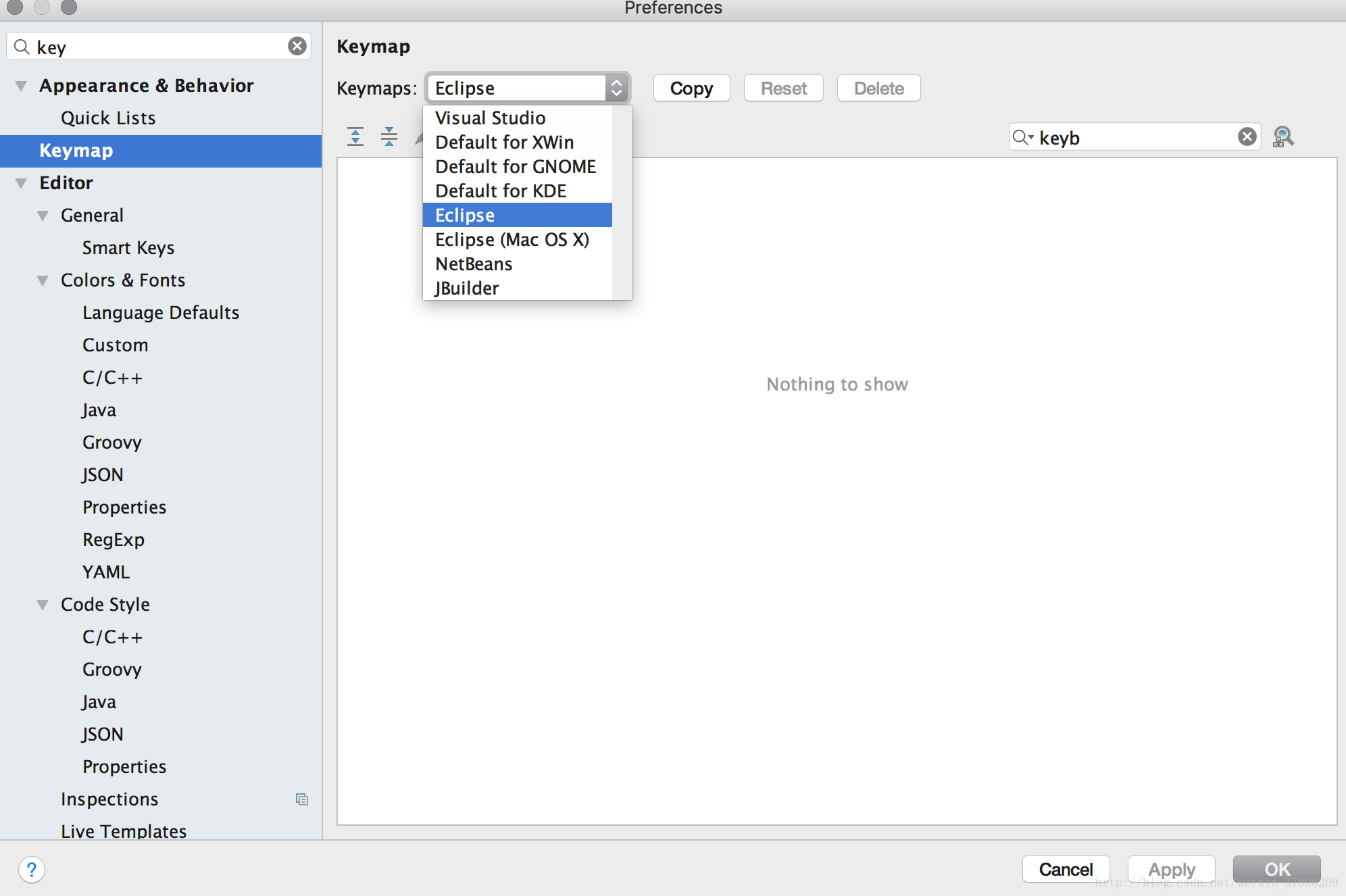Click the collapse all tree icon
Image resolution: width=1346 pixels, height=896 pixels.
387,136
